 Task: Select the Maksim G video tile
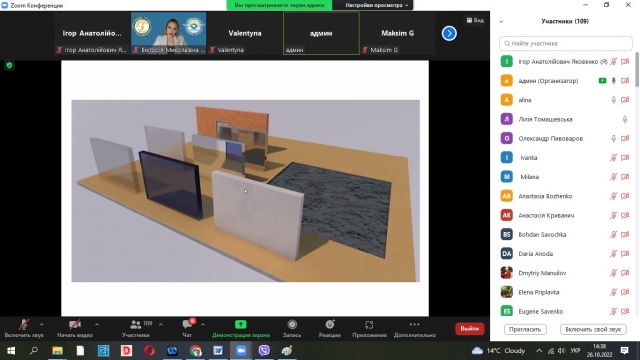pos(398,33)
